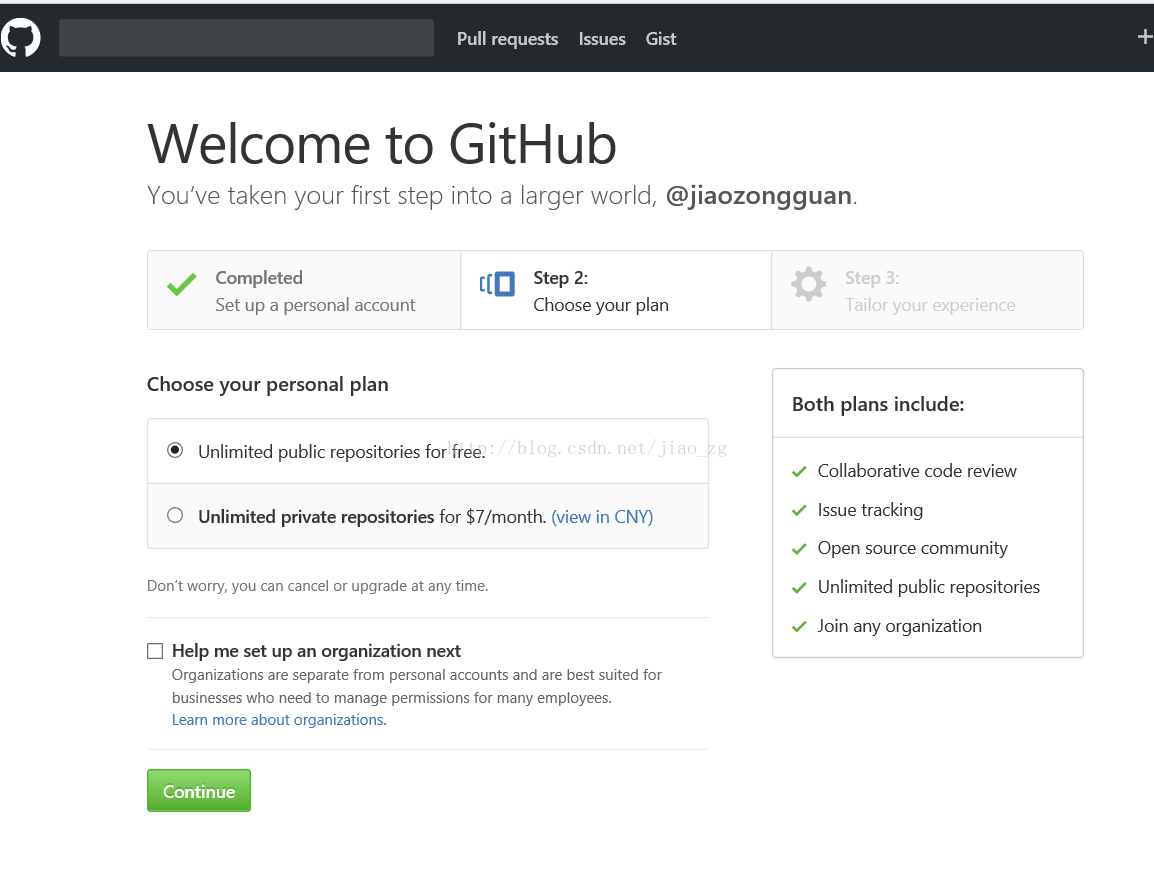Click the Don't worry, you can cancel text
The width and height of the screenshot is (1154, 874).
(318, 586)
